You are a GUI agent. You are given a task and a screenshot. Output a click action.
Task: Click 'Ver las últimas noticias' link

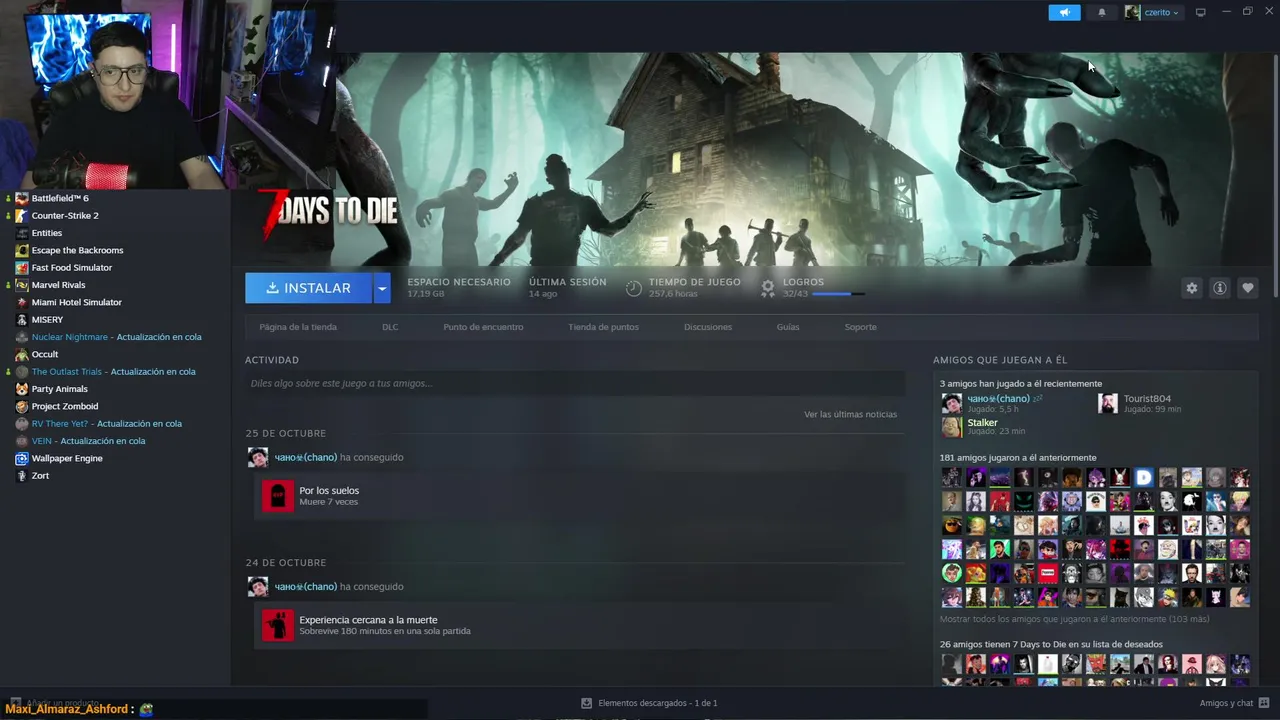click(850, 414)
